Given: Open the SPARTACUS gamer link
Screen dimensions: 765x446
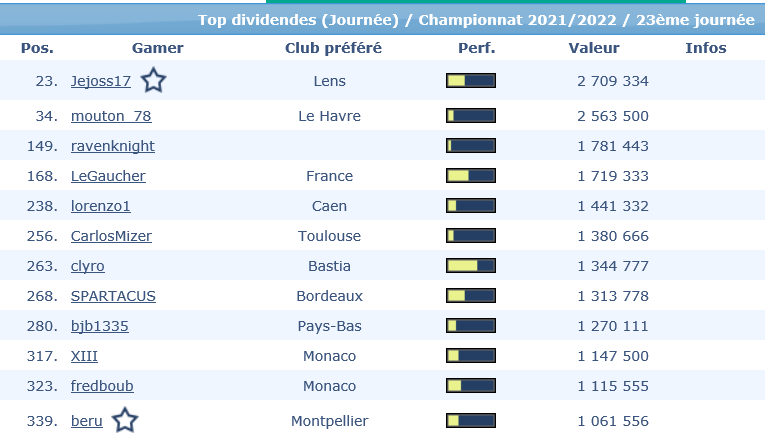Looking at the screenshot, I should (113, 296).
